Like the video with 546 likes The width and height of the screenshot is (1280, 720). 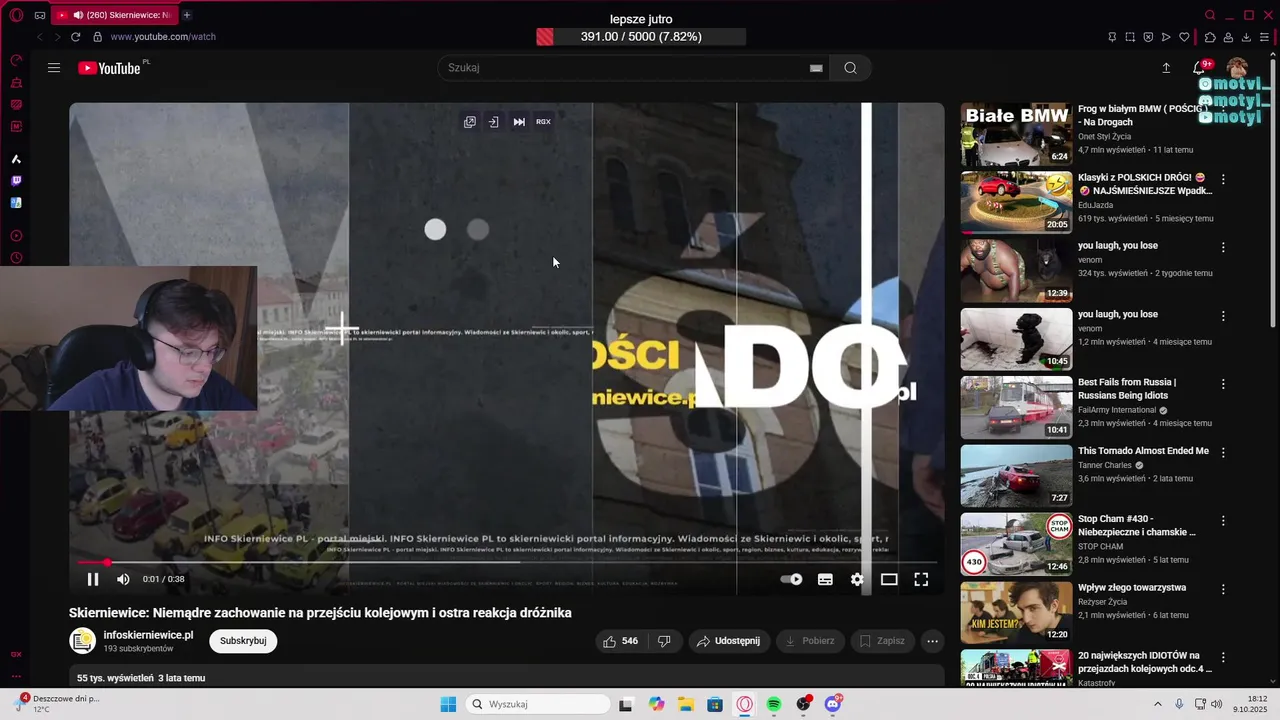(x=621, y=641)
